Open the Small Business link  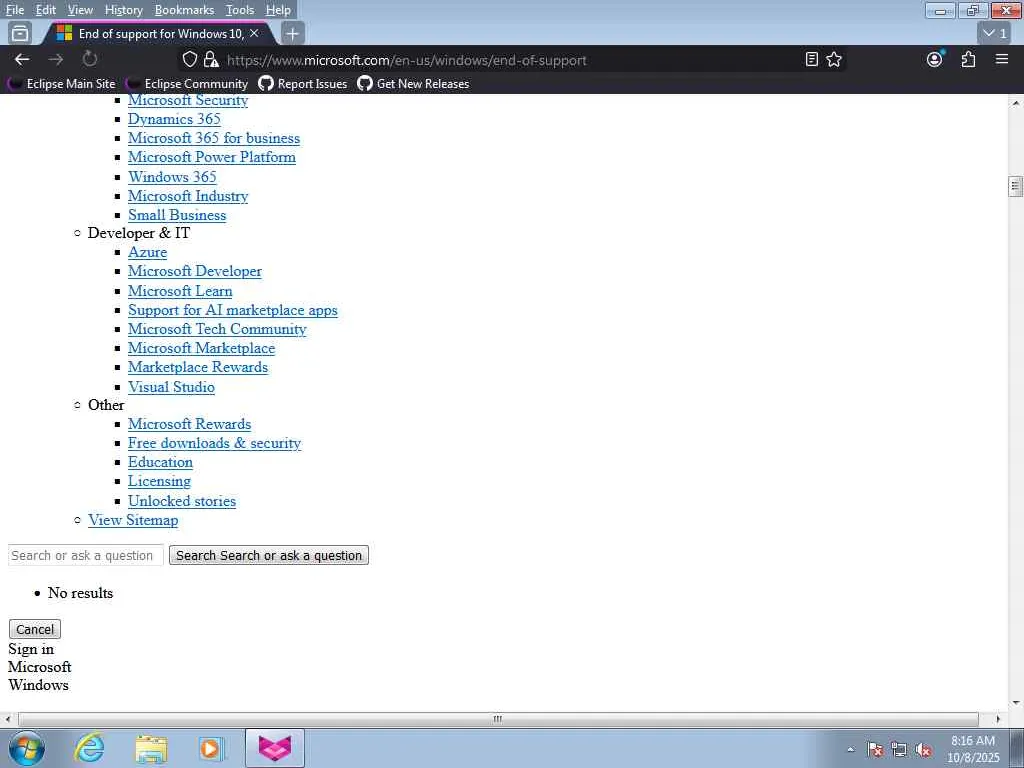[x=177, y=215]
